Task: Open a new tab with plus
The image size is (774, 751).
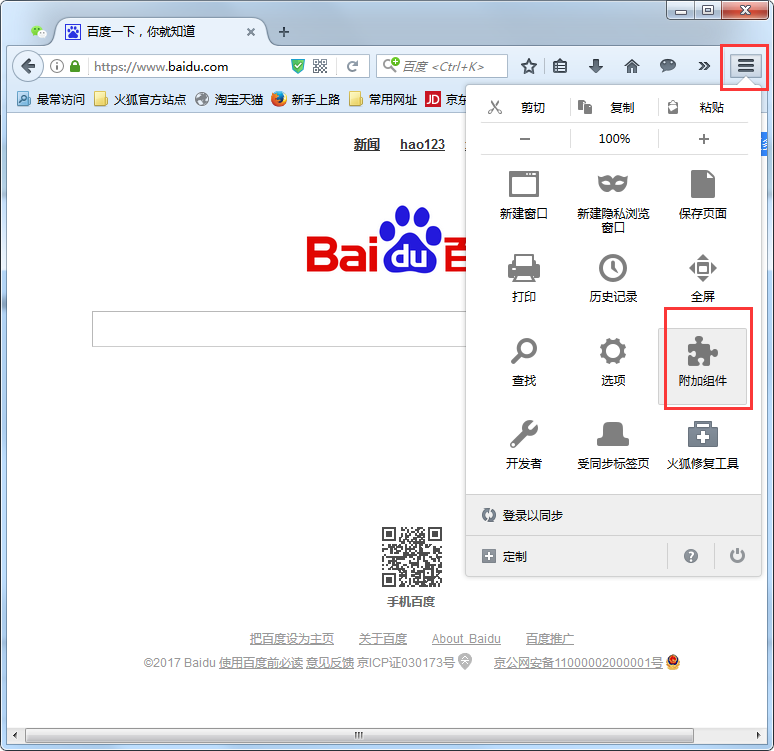Action: [284, 32]
